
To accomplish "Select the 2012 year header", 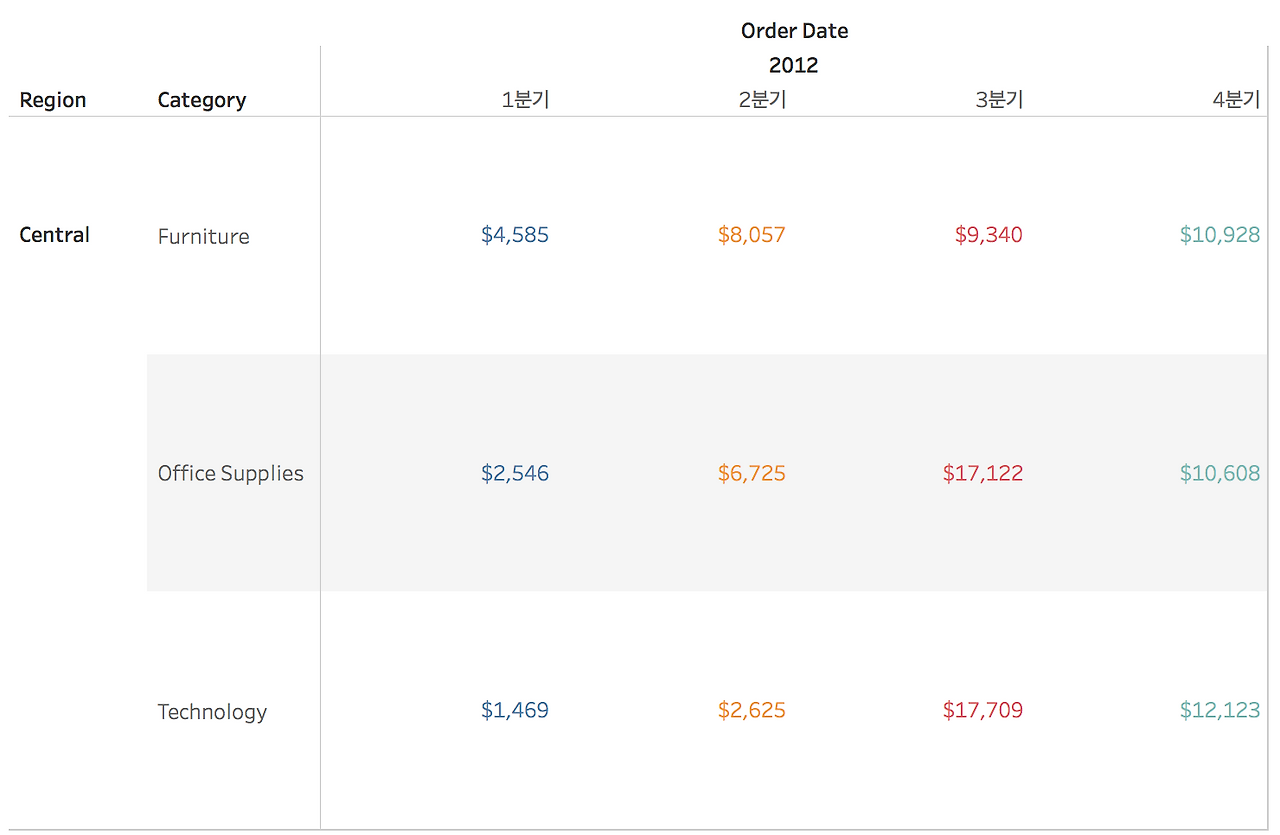I will (794, 65).
